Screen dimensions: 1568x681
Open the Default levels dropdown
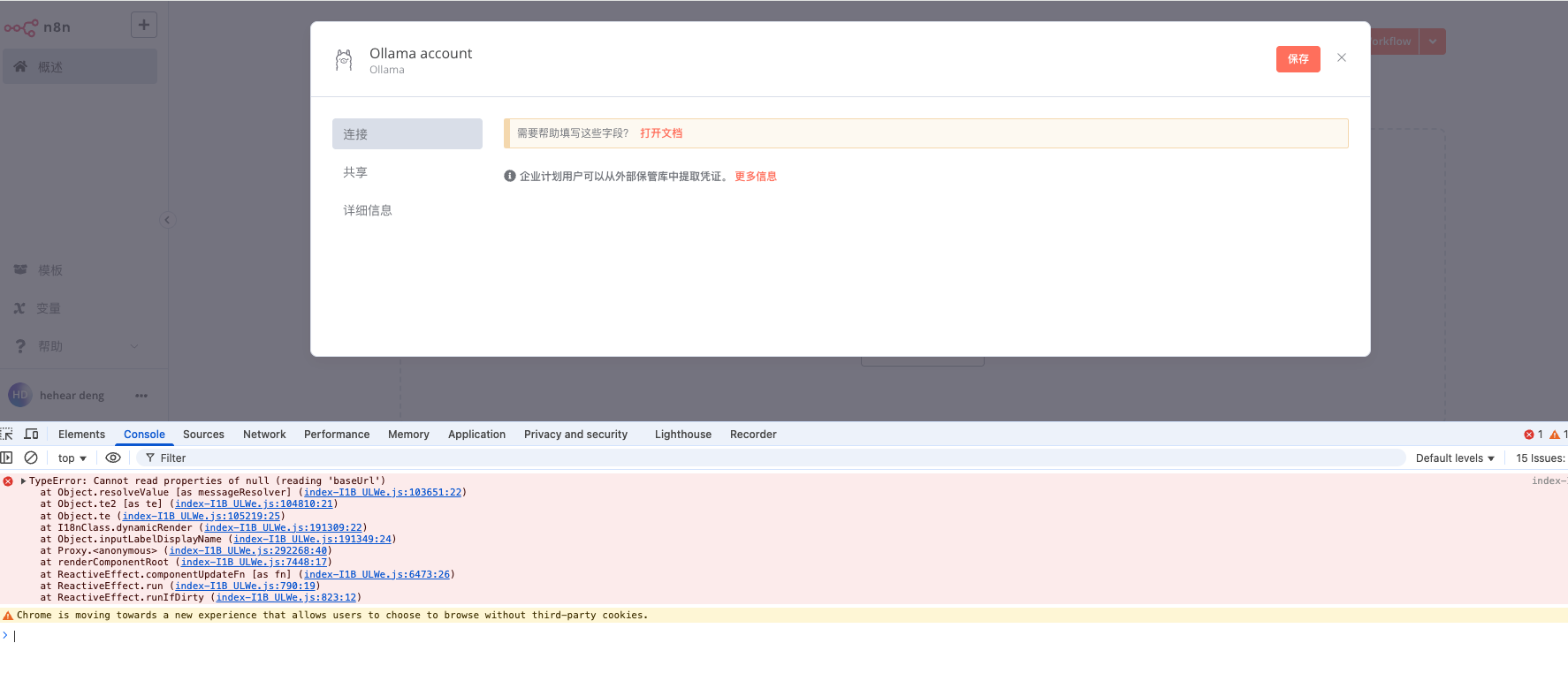[1455, 458]
